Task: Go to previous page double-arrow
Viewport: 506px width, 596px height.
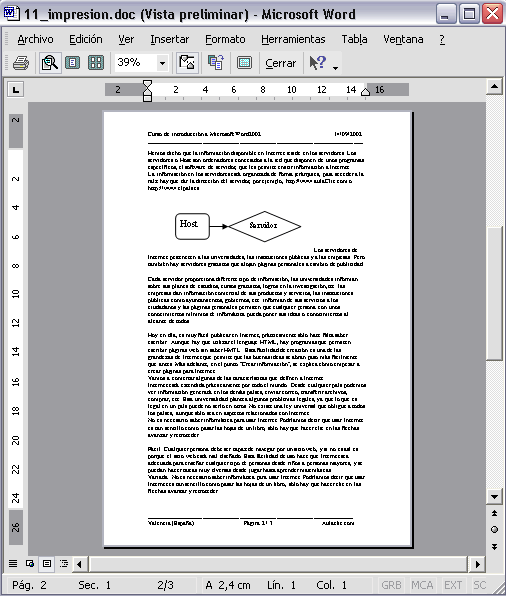Action: tap(494, 513)
